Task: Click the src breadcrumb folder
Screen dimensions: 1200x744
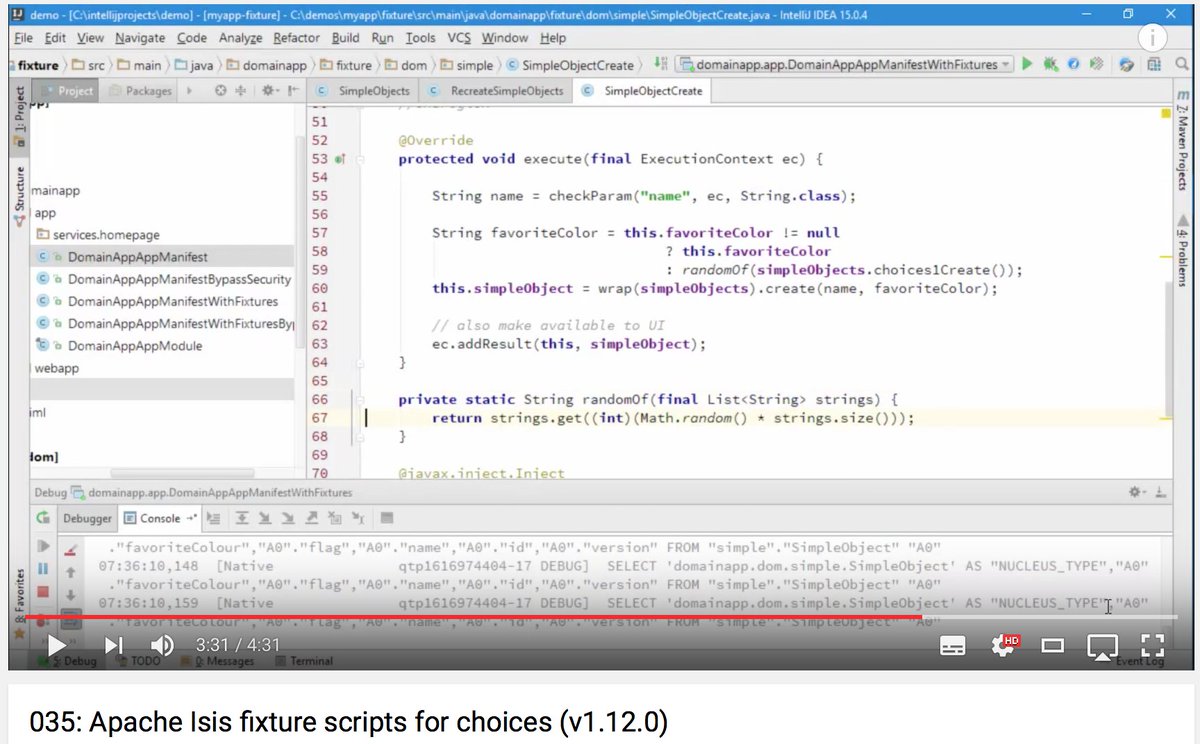Action: (87, 65)
